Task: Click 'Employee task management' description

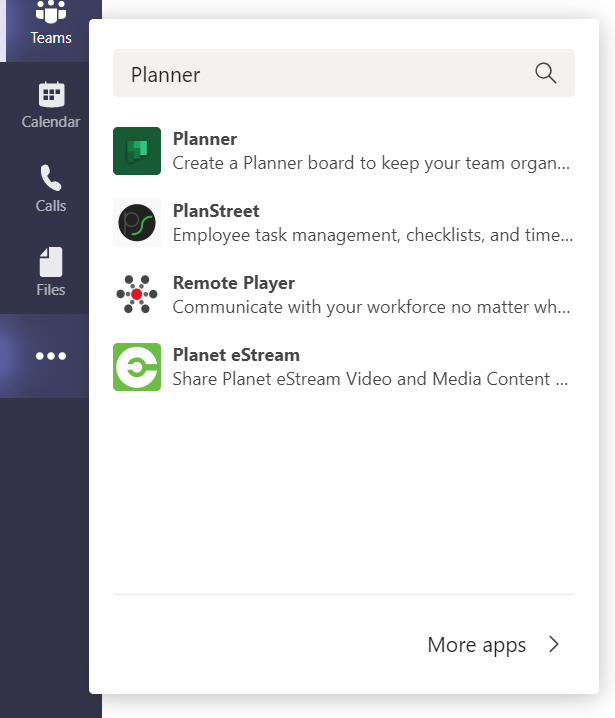Action: pyautogui.click(x=373, y=235)
